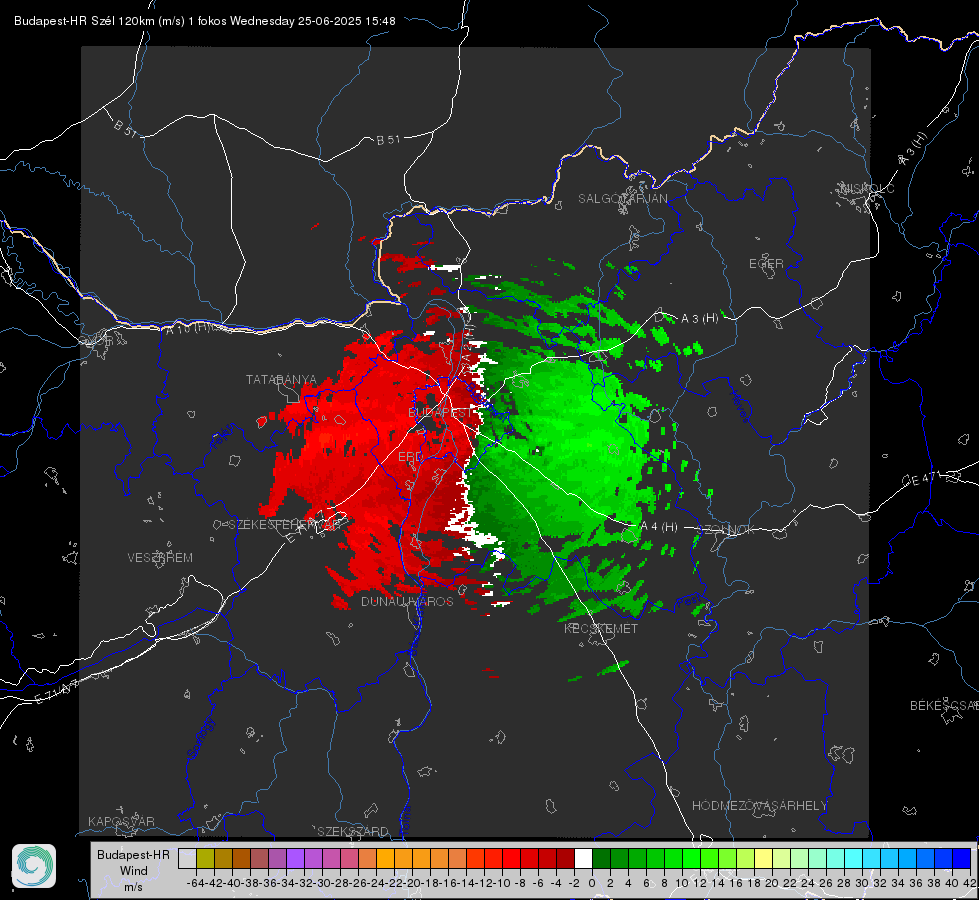Click the ERD city label
The image size is (979, 900).
410,457
